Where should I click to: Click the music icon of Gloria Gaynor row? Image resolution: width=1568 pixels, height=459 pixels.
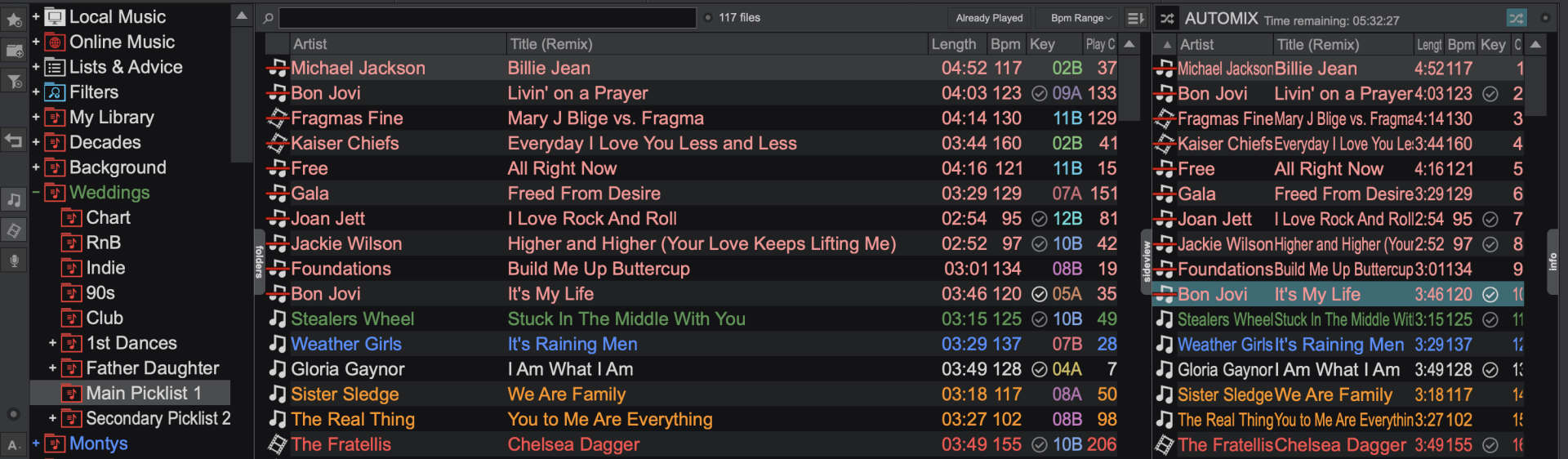tap(278, 369)
